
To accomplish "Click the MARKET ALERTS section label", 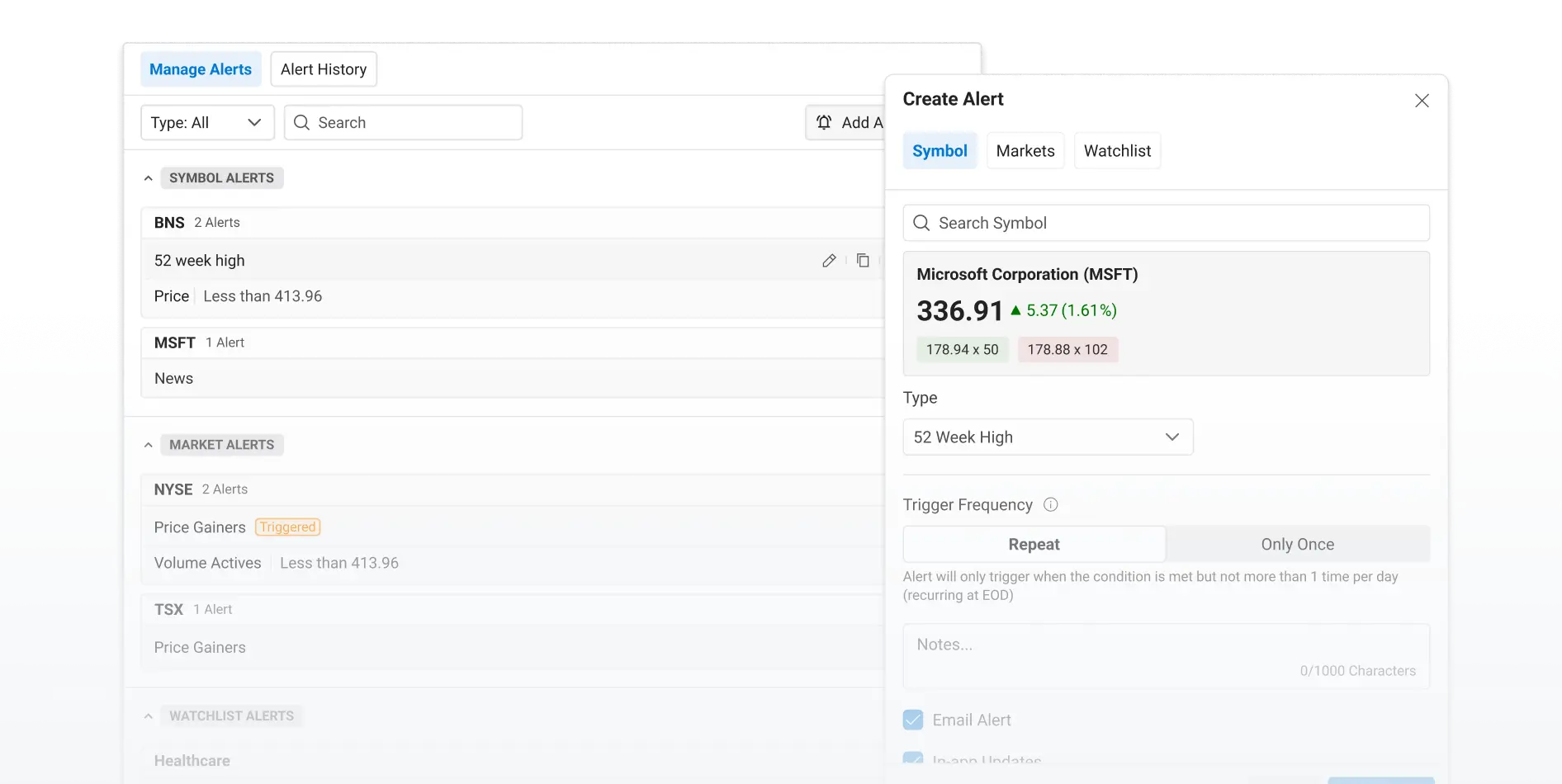I will pyautogui.click(x=222, y=445).
